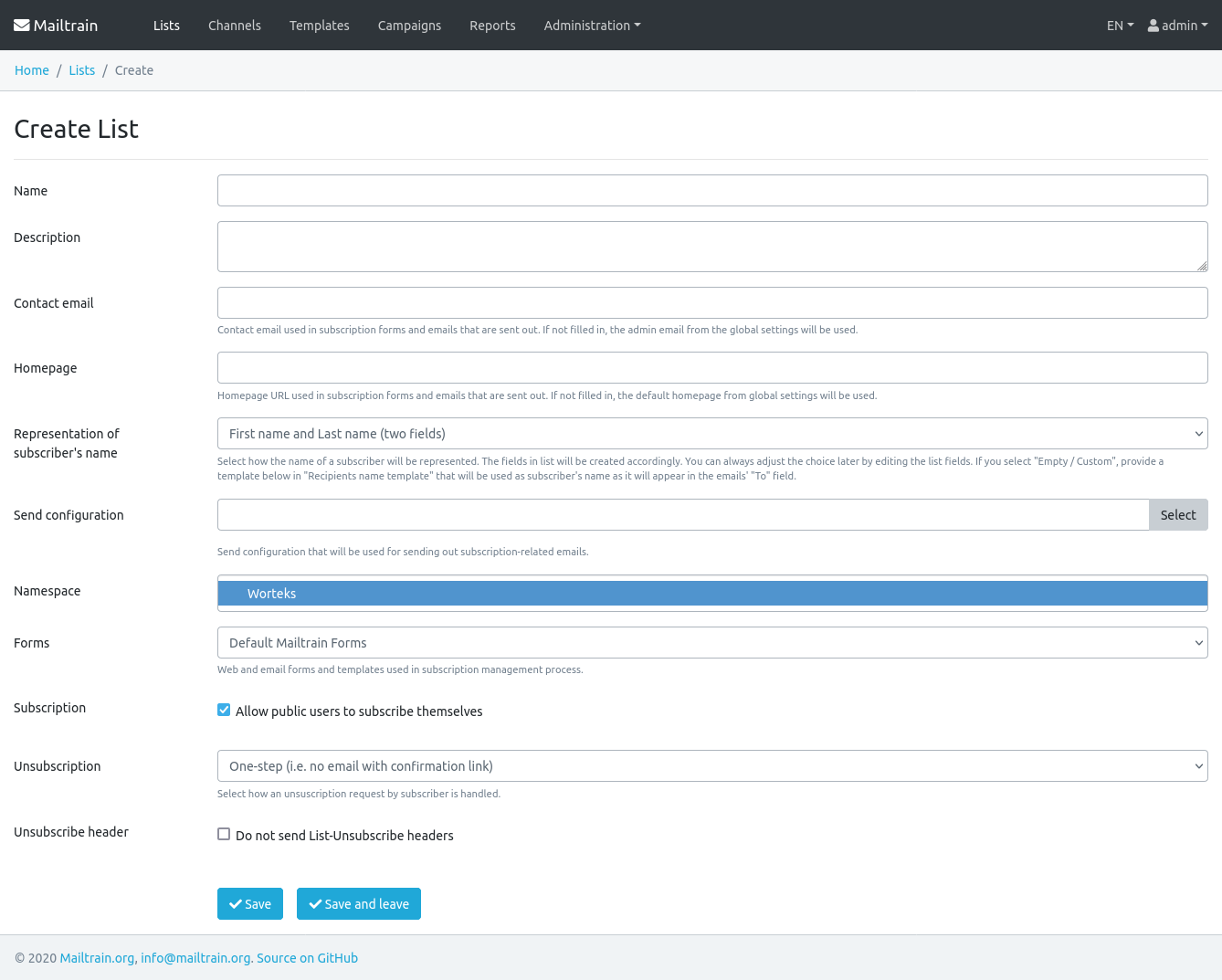This screenshot has height=980, width=1222.
Task: Open Representation of subscriber's name dropdown
Action: 712,434
